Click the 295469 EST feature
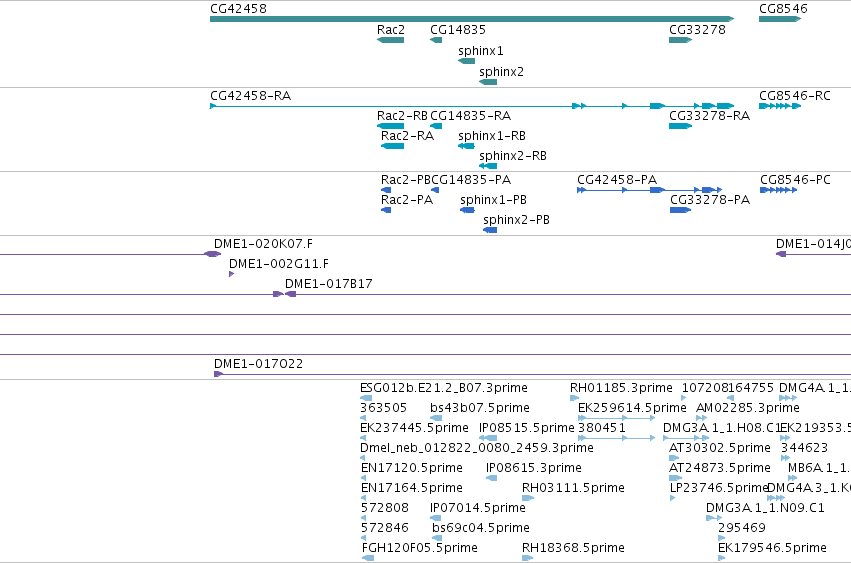 point(721,539)
